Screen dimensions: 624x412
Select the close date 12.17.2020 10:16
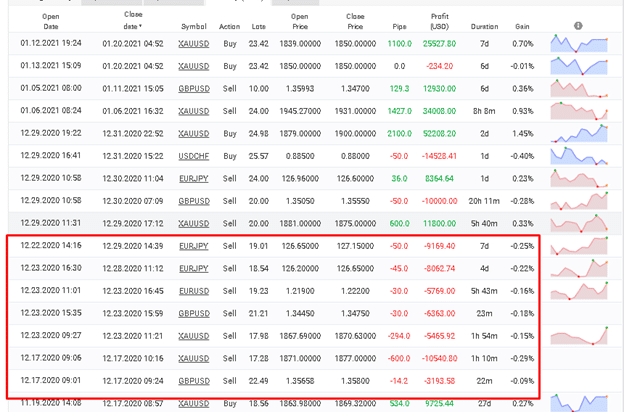[x=133, y=359]
